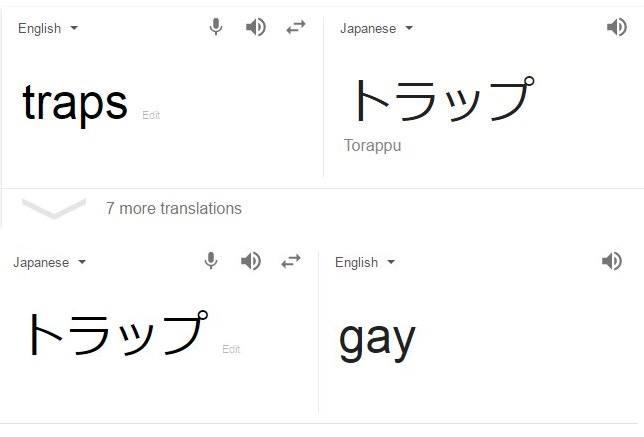Click Edit next to the word 'traps'
The image size is (644, 437).
[x=151, y=115]
